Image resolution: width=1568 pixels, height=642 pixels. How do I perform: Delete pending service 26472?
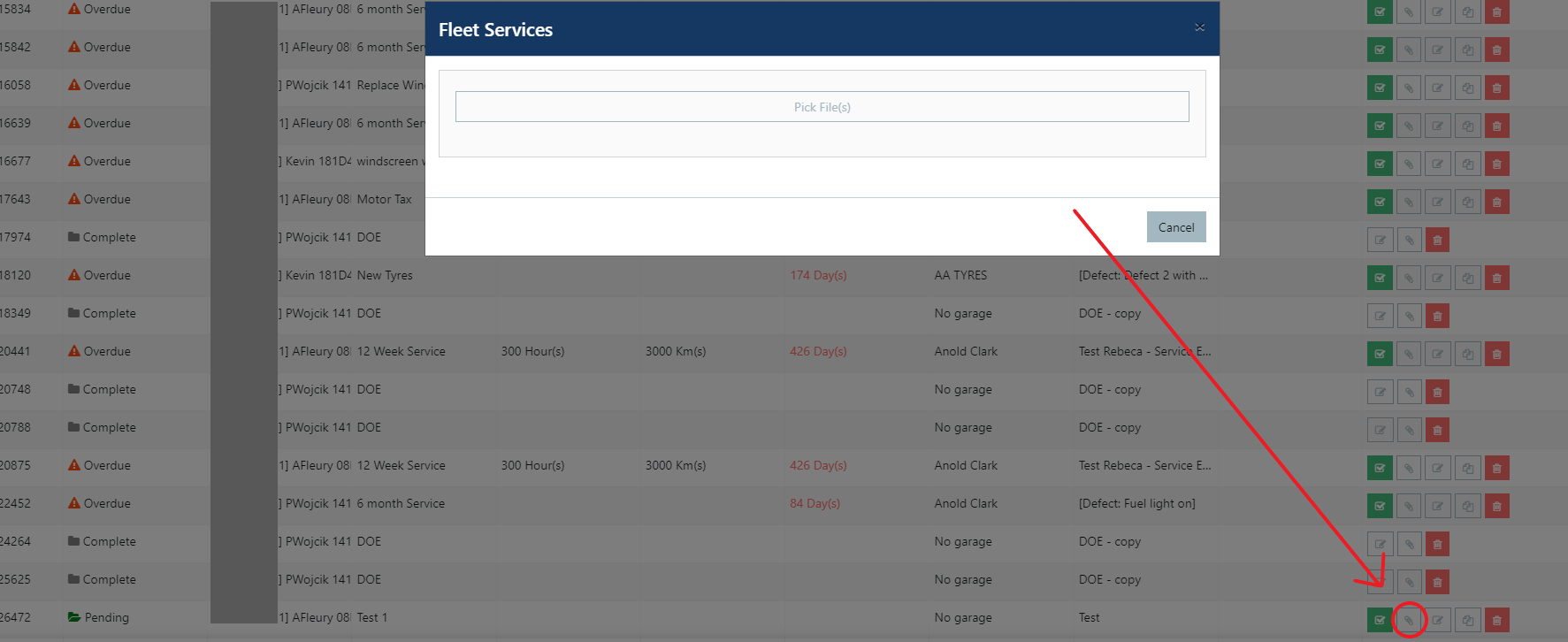point(1496,620)
